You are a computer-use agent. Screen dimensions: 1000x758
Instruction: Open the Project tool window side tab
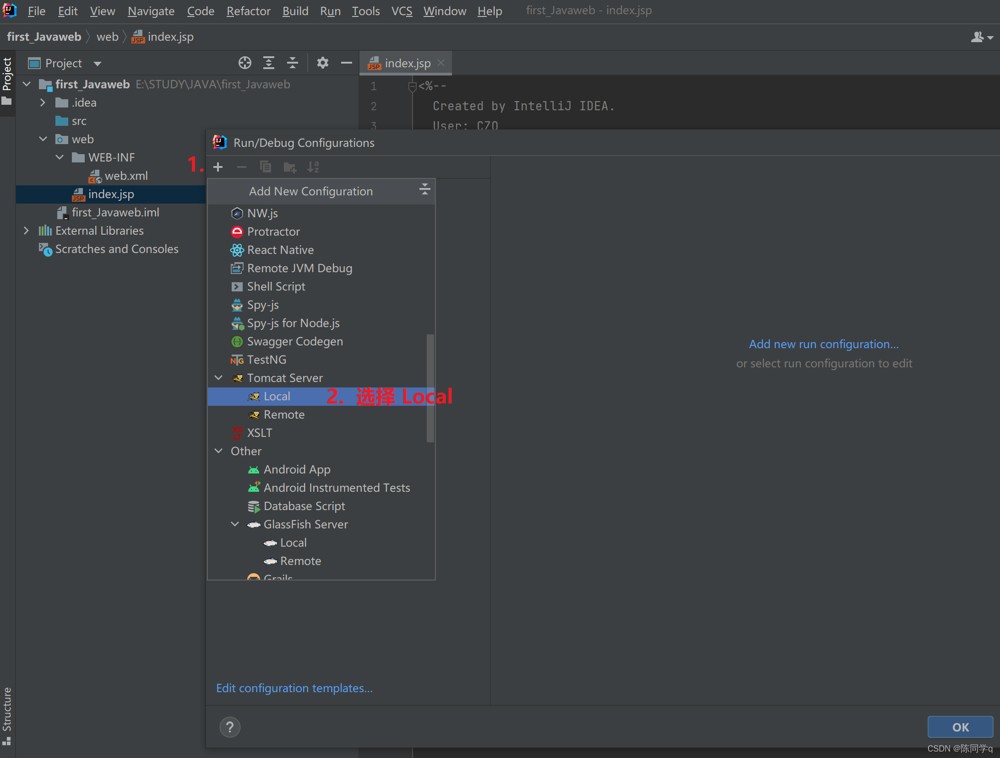coord(7,82)
